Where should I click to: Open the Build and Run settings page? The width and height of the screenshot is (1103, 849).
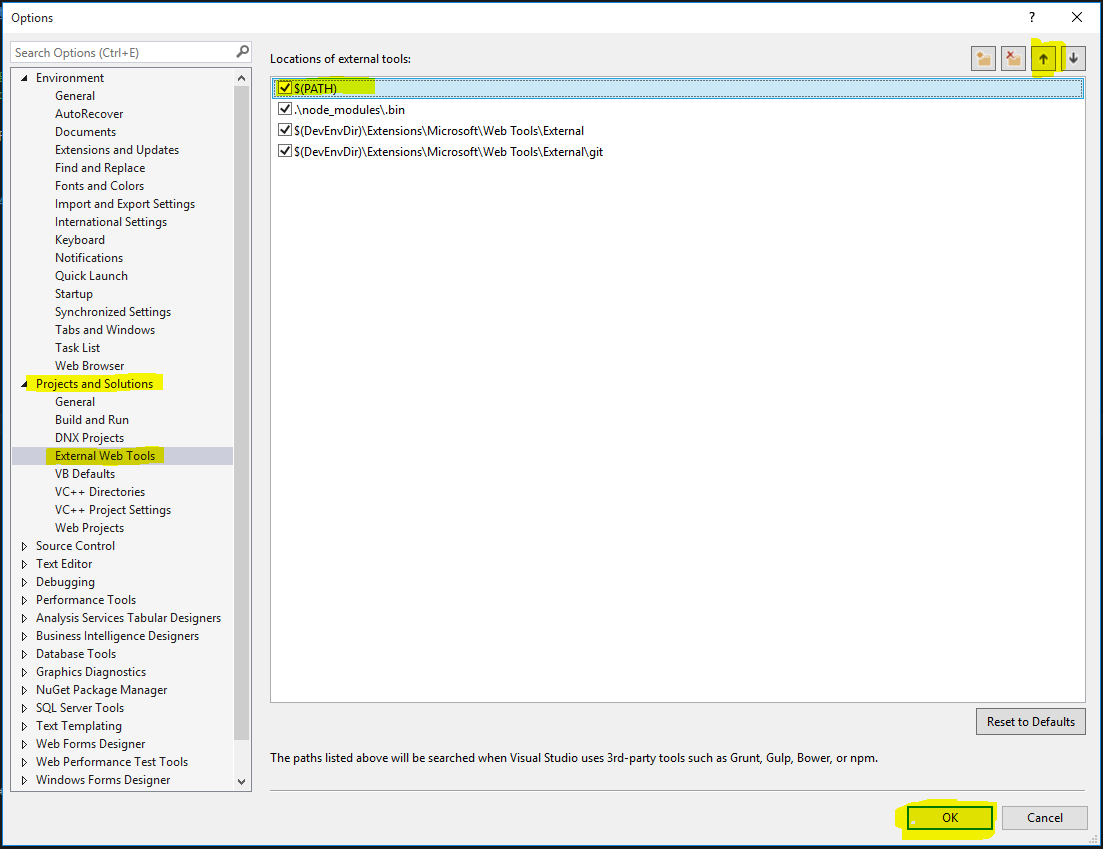point(92,420)
